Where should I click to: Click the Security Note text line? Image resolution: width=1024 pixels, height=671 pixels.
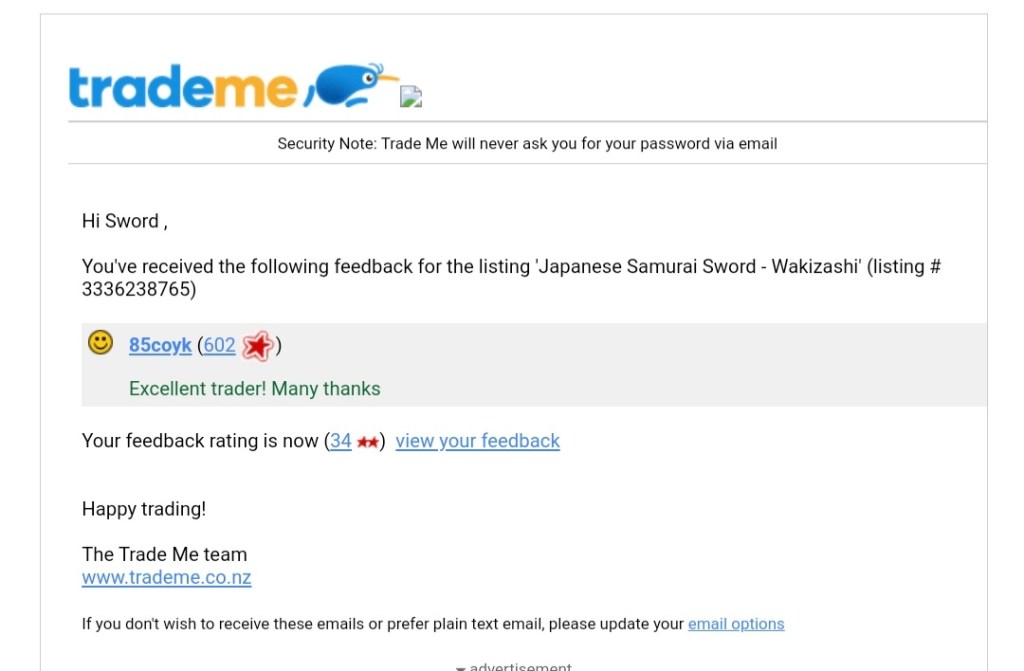527,143
